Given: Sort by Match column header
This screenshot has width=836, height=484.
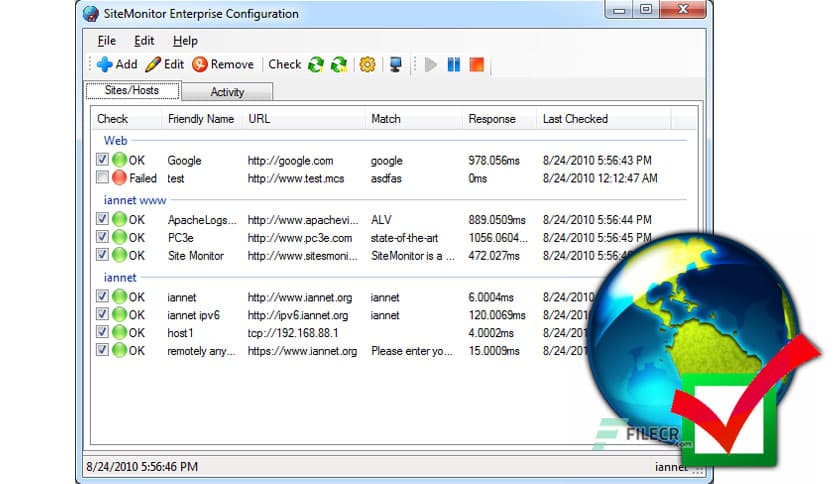Looking at the screenshot, I should click(414, 119).
